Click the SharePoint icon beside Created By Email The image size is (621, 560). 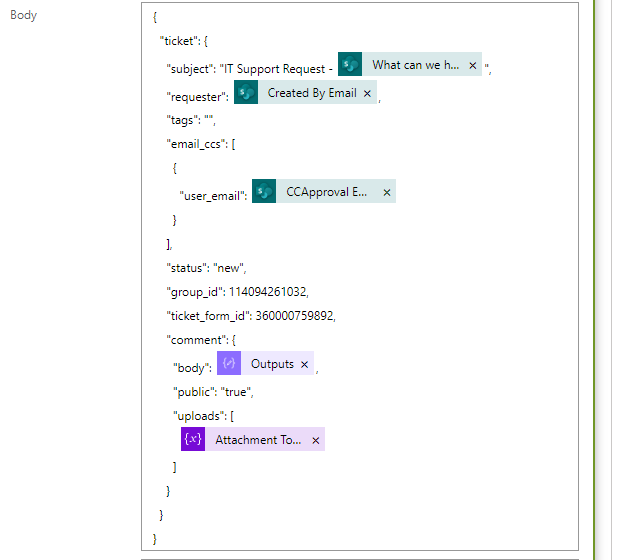coord(245,93)
